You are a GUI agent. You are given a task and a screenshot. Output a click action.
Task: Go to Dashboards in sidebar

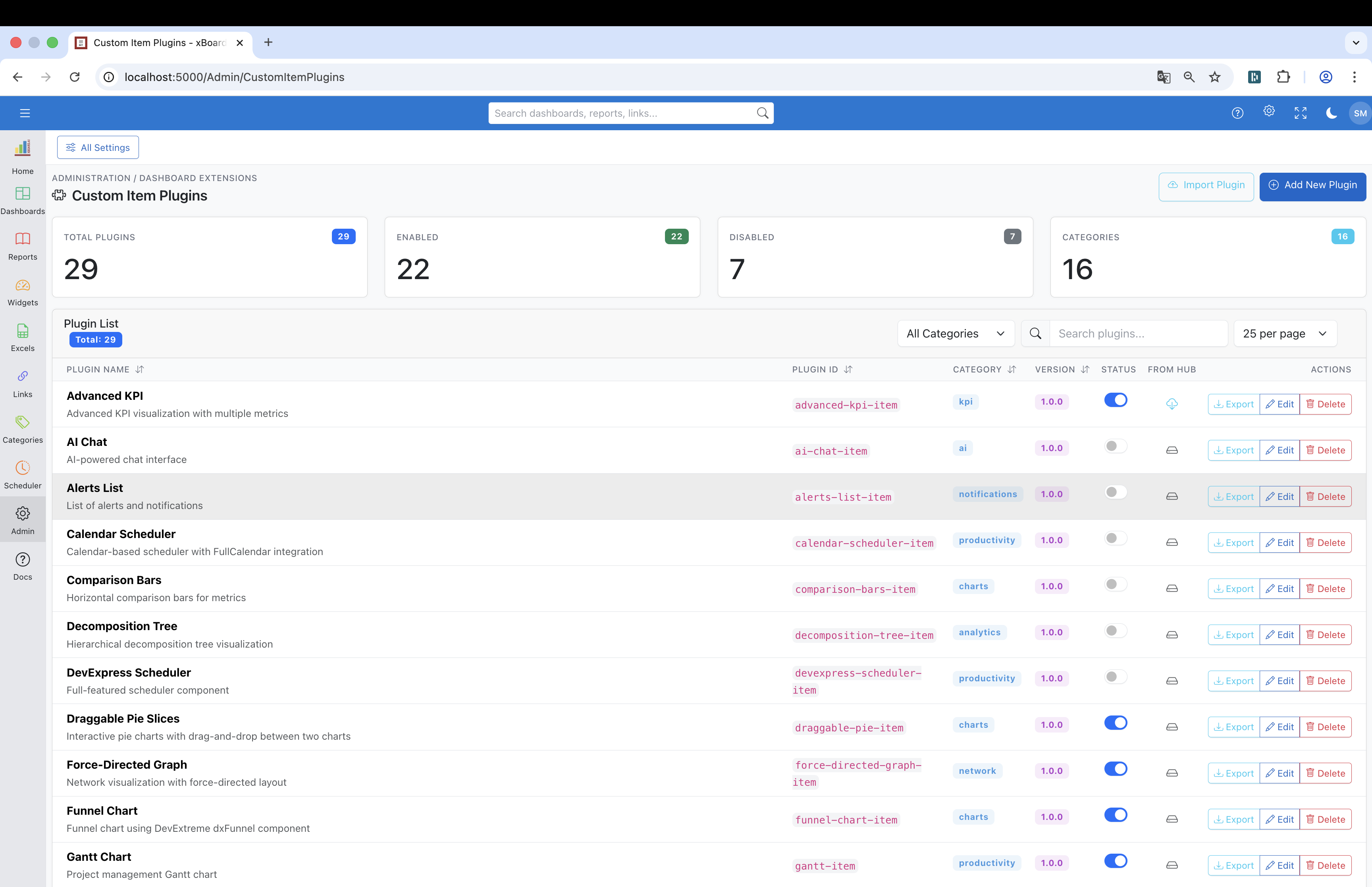point(23,201)
